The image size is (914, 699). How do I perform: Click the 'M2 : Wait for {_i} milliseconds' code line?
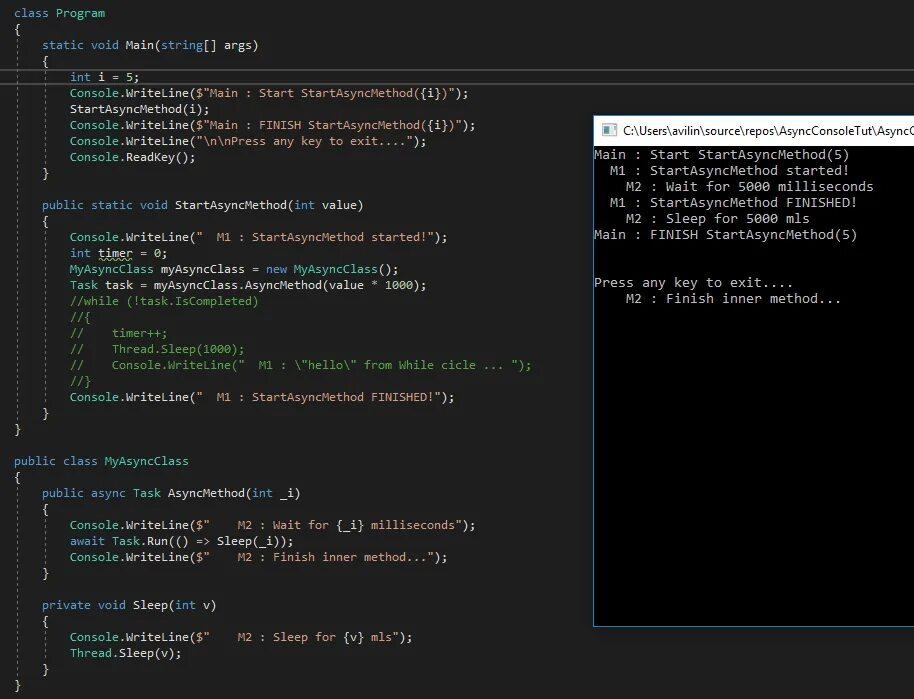click(x=272, y=525)
